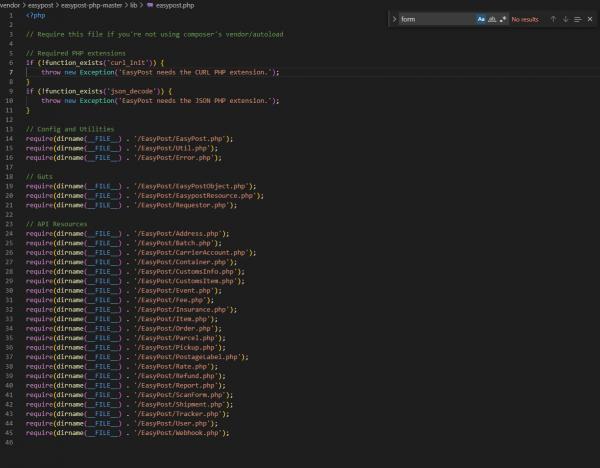Image resolution: width=600 pixels, height=468 pixels.
Task: Click '/EasyPost/Refund.php' string
Action: [176, 376]
